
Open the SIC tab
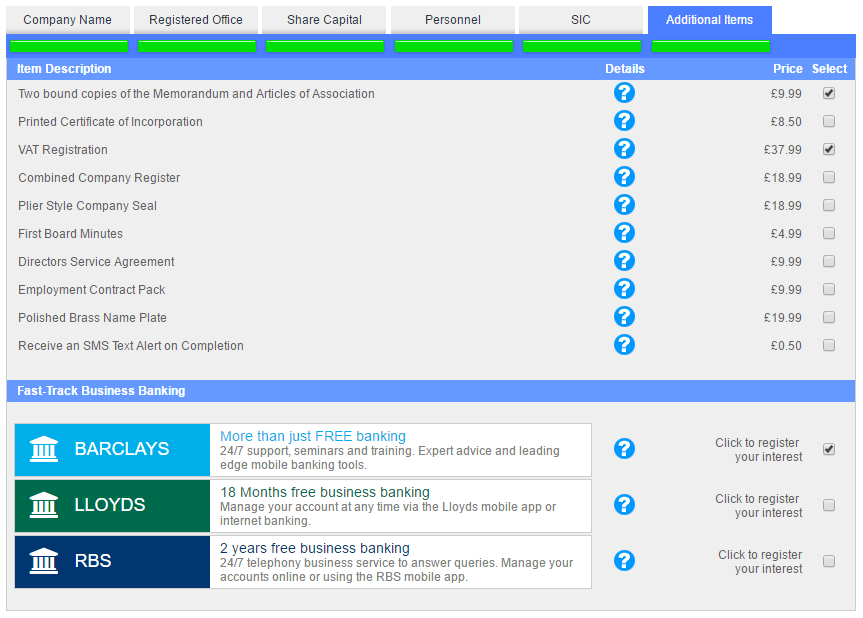point(581,20)
